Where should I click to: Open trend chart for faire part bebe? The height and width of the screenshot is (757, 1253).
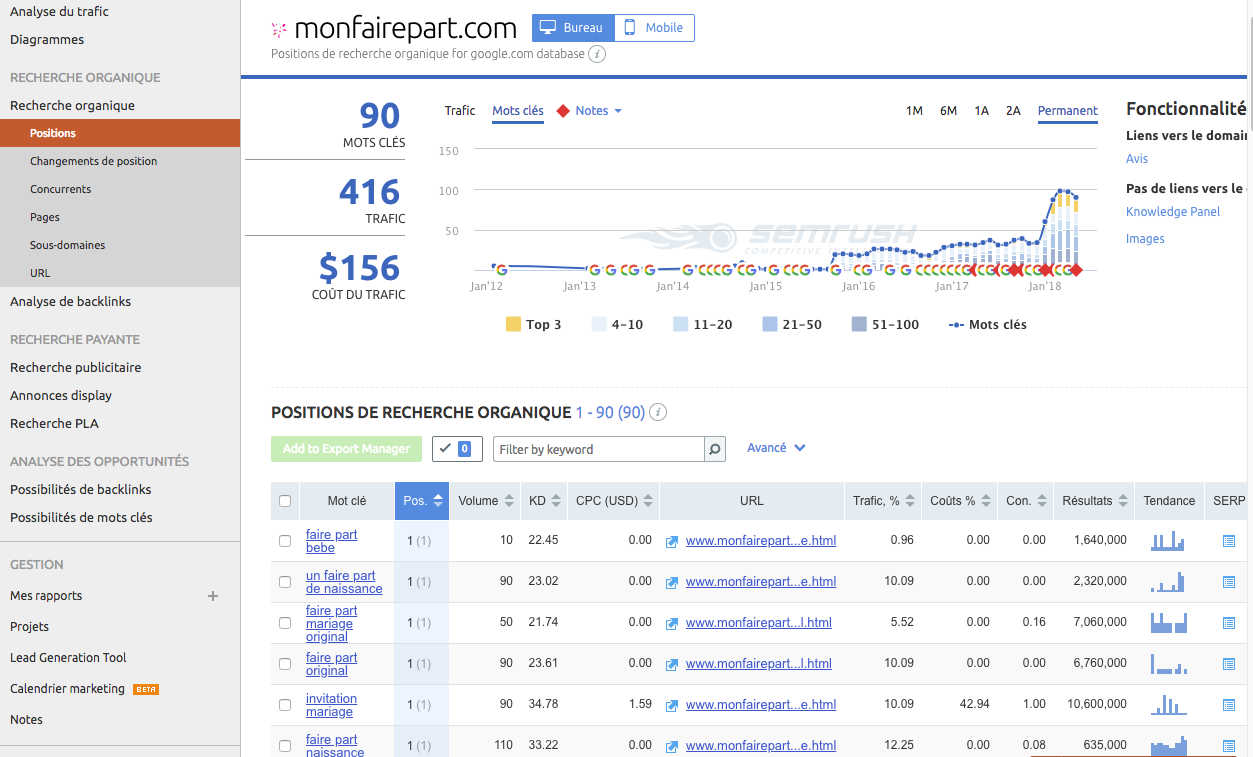tap(1168, 541)
